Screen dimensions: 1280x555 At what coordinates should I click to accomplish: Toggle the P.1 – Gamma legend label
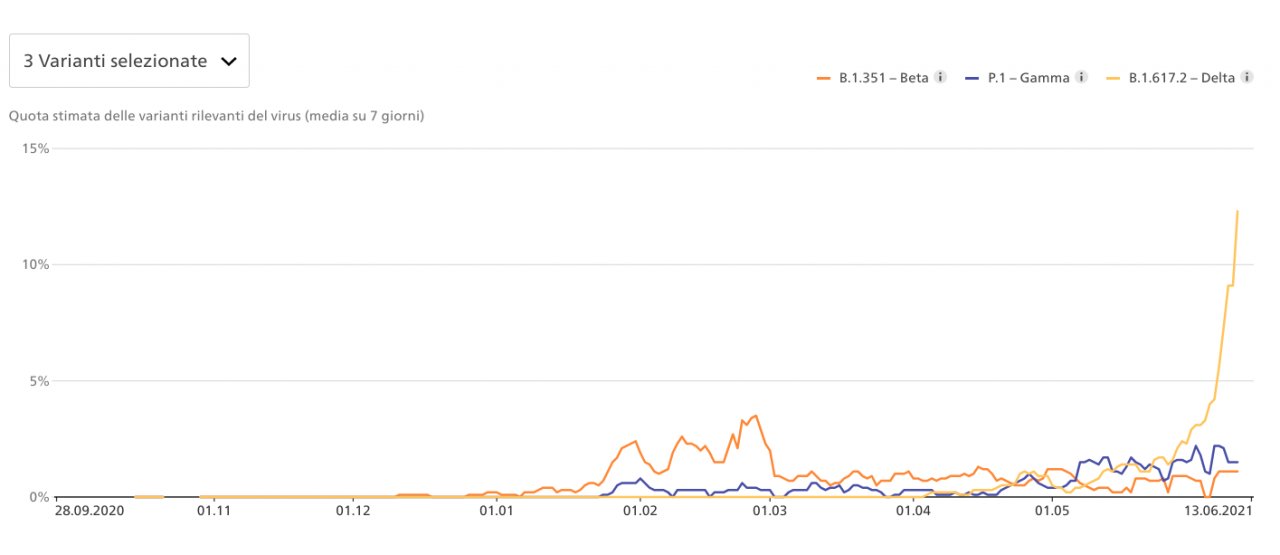pyautogui.click(x=1028, y=78)
